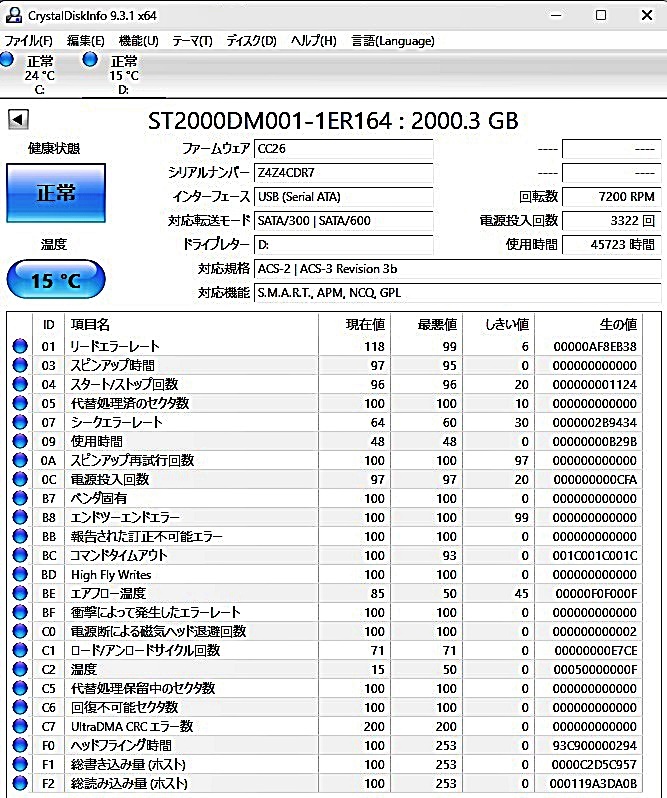Viewport: 667px width, 798px height.
Task: Select the 衝撃によって発生したエラーレート row
Action: [326, 612]
